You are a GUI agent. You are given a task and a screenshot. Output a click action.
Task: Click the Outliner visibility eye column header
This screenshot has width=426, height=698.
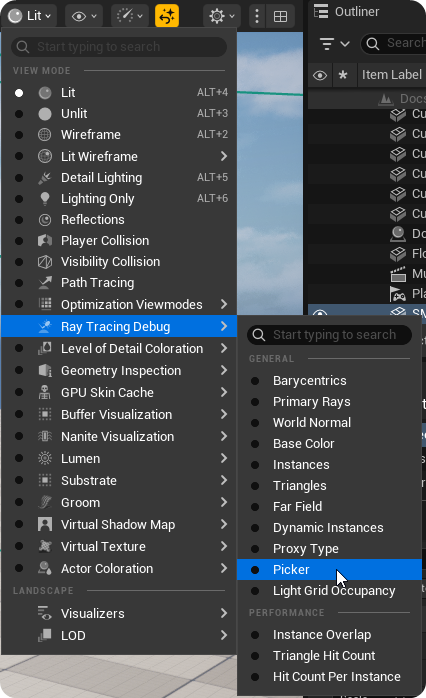(320, 75)
